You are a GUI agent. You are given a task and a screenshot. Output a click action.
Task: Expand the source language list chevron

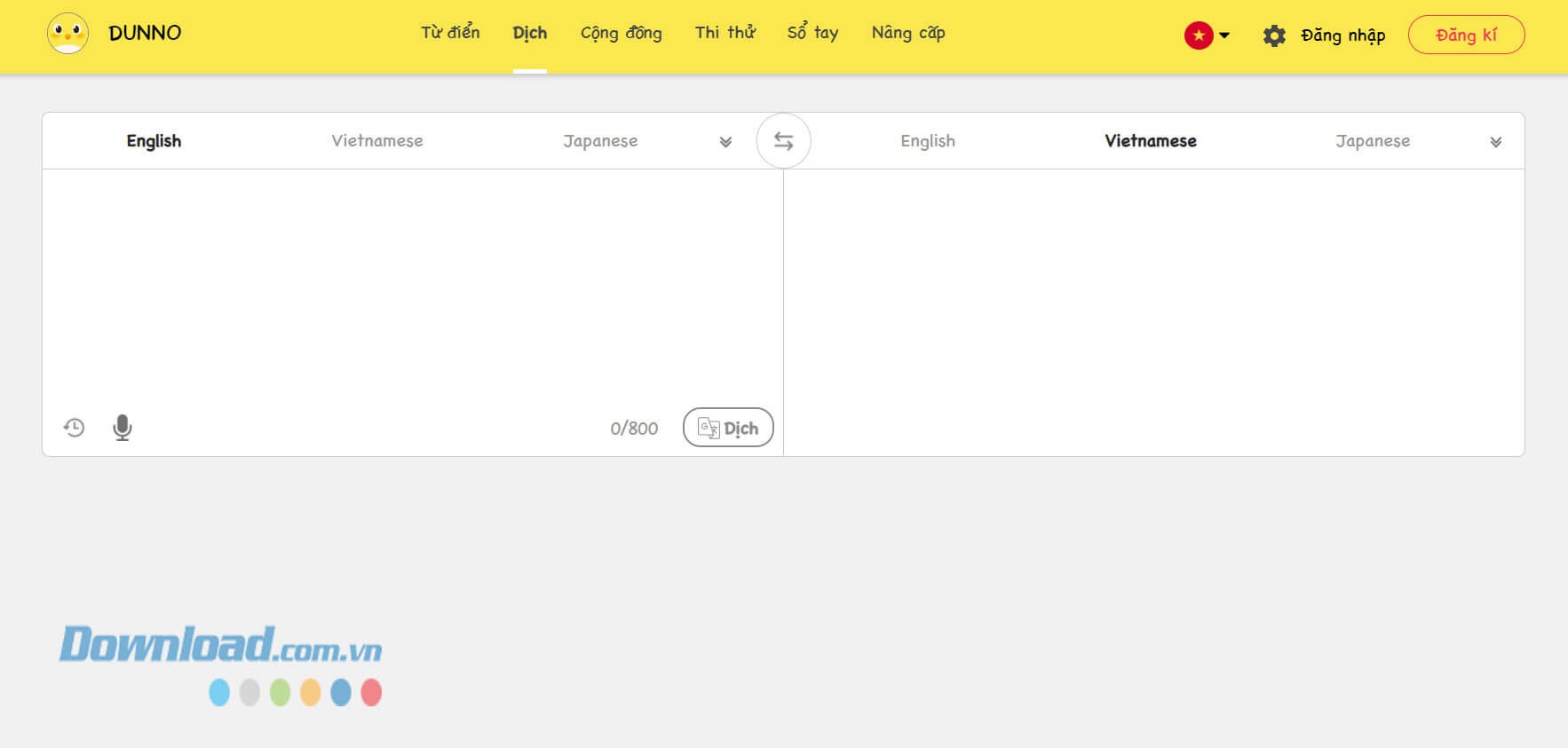(725, 142)
